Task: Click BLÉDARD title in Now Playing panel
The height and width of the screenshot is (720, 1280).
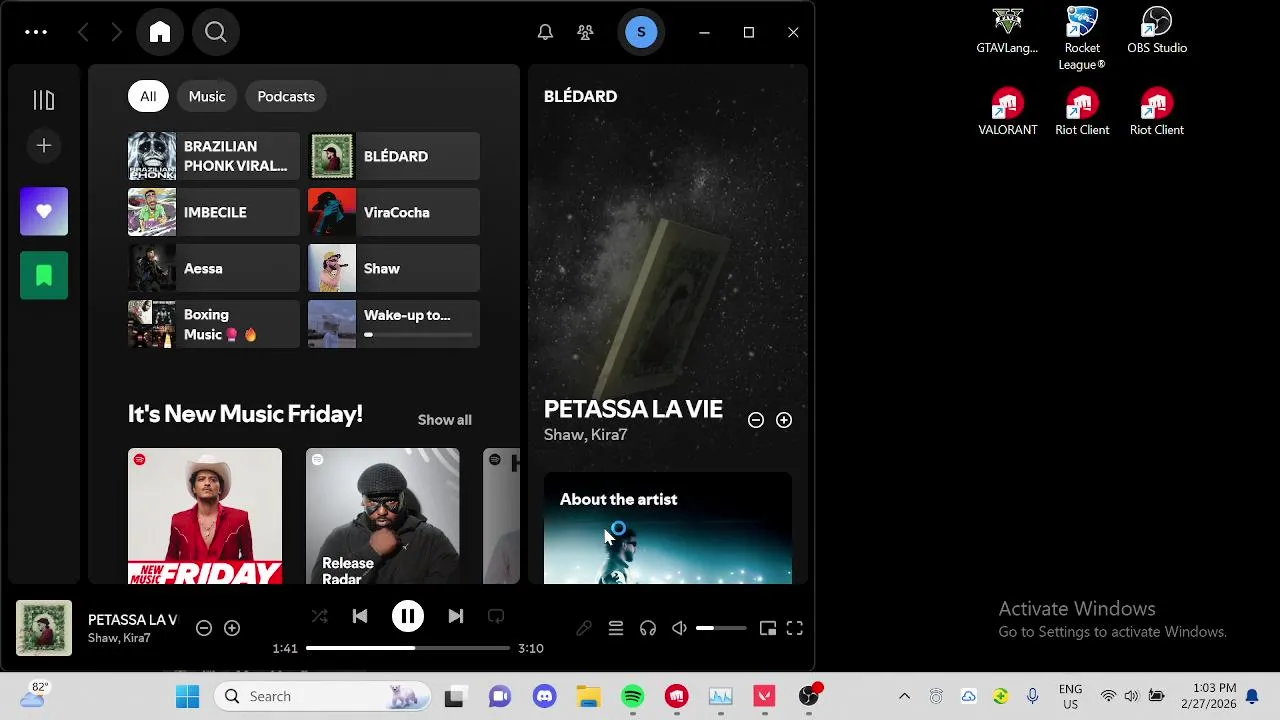Action: point(580,96)
